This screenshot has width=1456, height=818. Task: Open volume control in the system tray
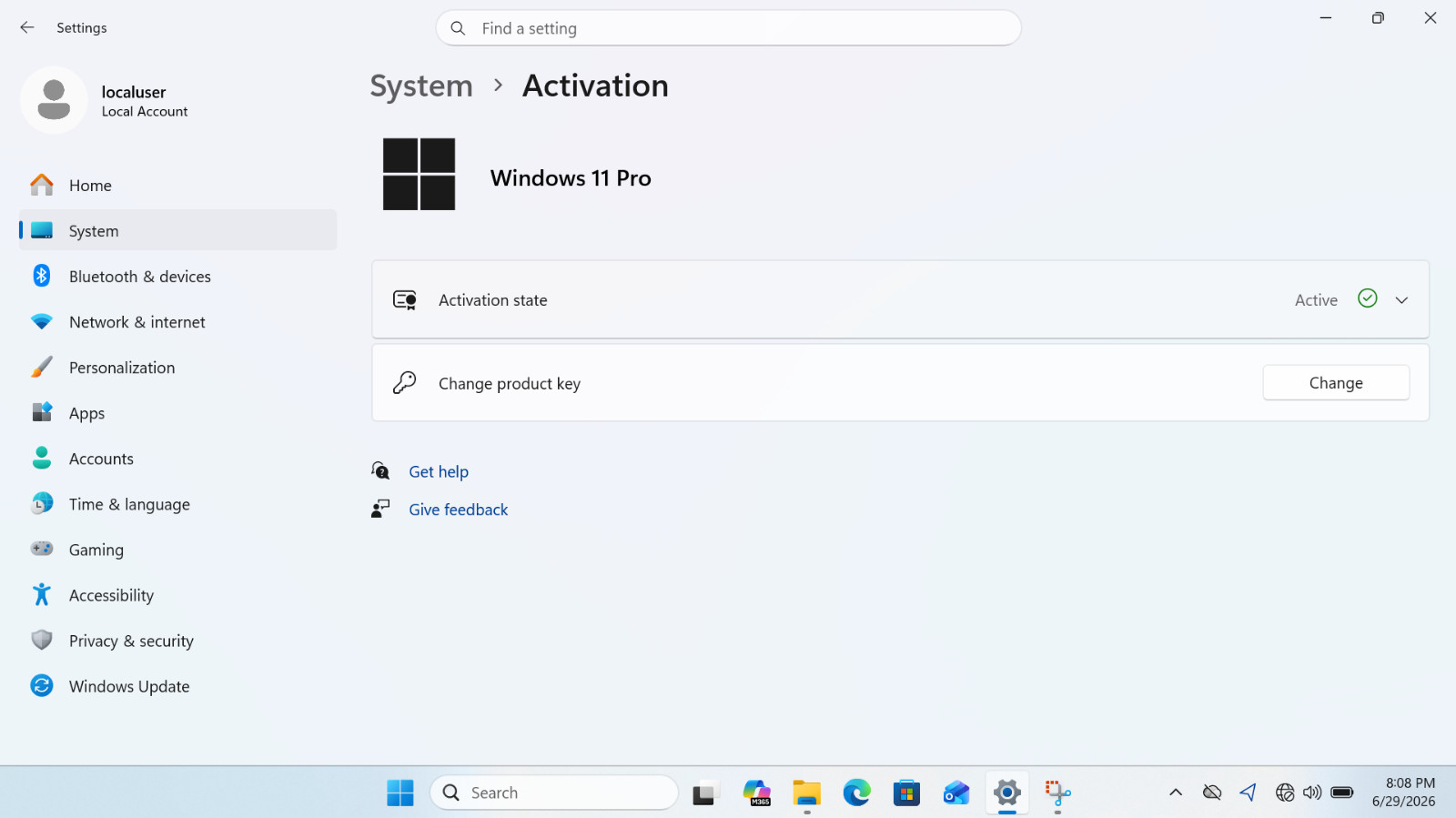pyautogui.click(x=1312, y=793)
